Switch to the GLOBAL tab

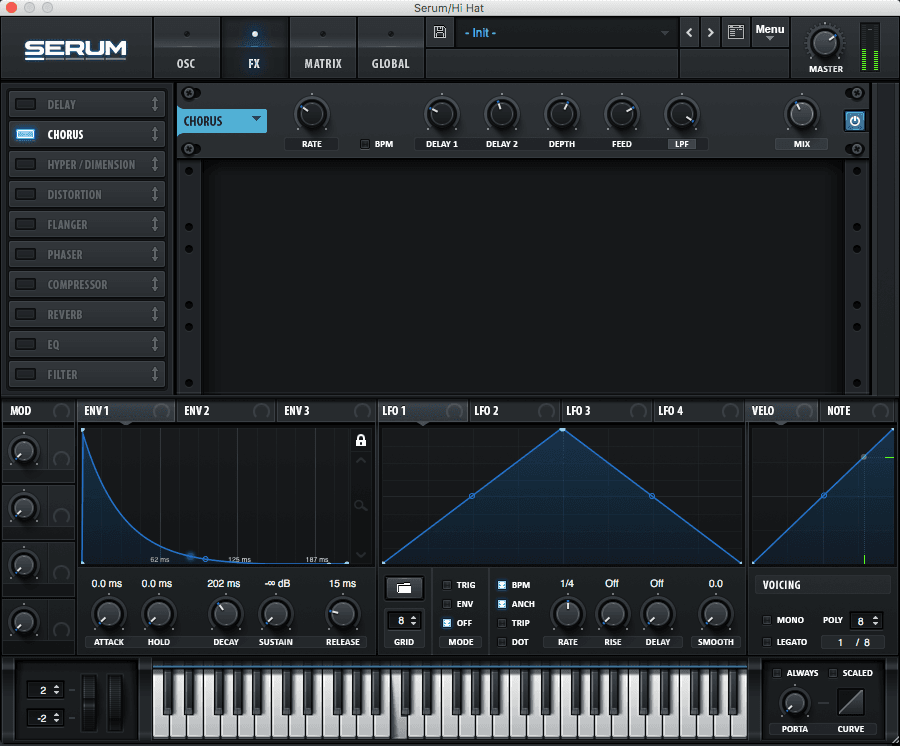click(x=390, y=48)
